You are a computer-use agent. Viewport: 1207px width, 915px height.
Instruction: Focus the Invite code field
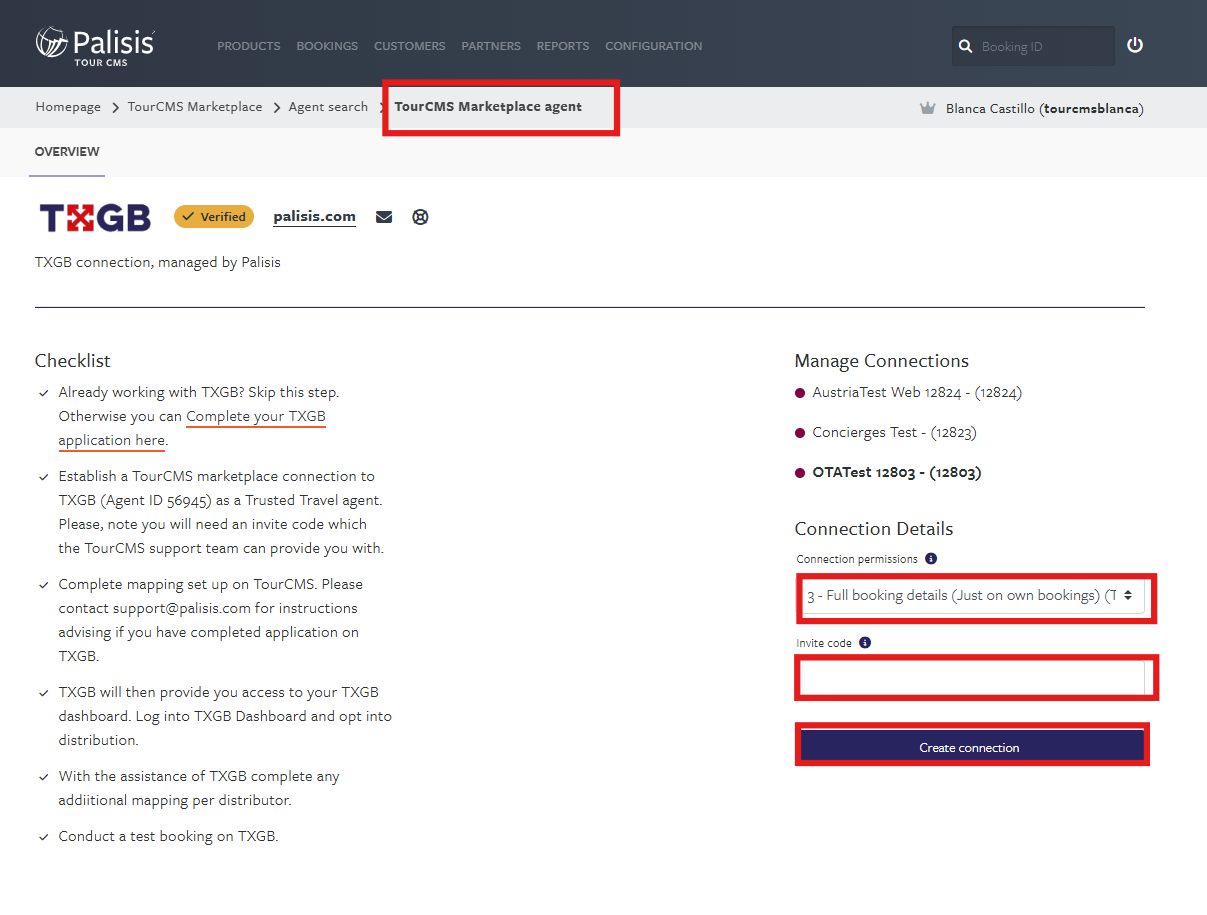pyautogui.click(x=972, y=678)
